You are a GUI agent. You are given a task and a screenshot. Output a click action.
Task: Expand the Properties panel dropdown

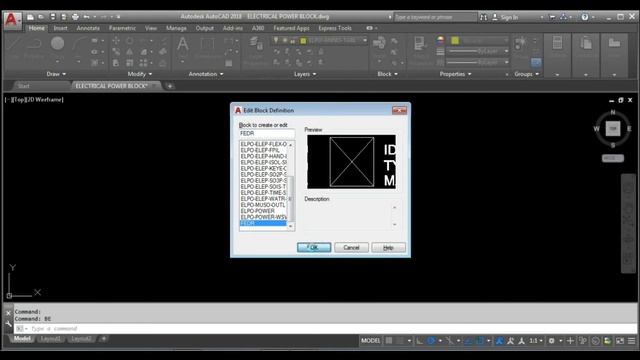coord(455,74)
